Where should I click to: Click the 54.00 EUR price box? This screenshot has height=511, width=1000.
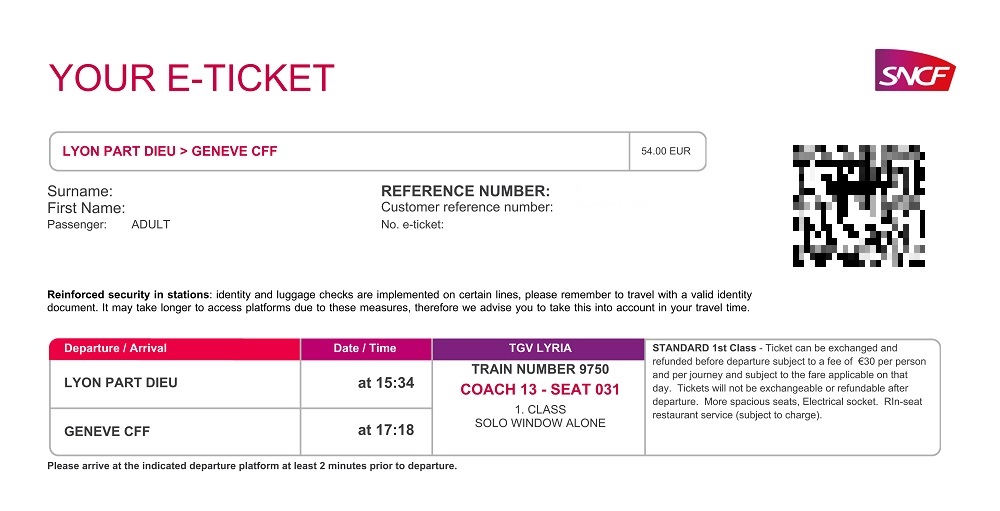666,152
